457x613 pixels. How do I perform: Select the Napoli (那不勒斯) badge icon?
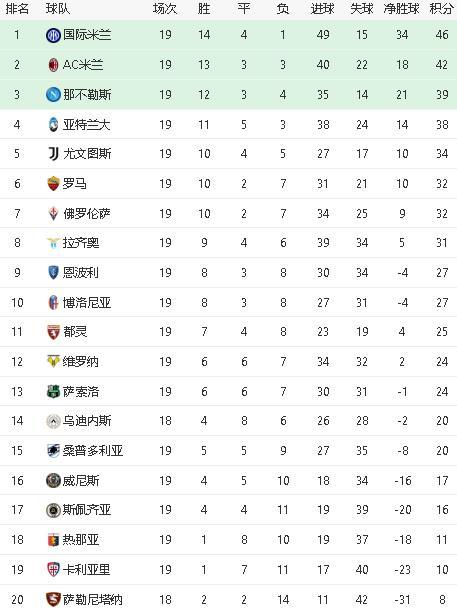53,95
